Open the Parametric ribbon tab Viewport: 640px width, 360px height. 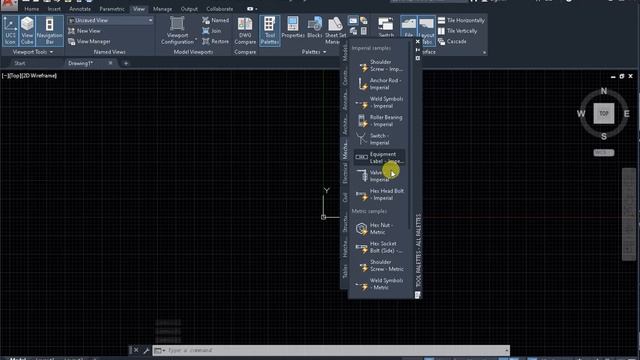click(x=112, y=9)
